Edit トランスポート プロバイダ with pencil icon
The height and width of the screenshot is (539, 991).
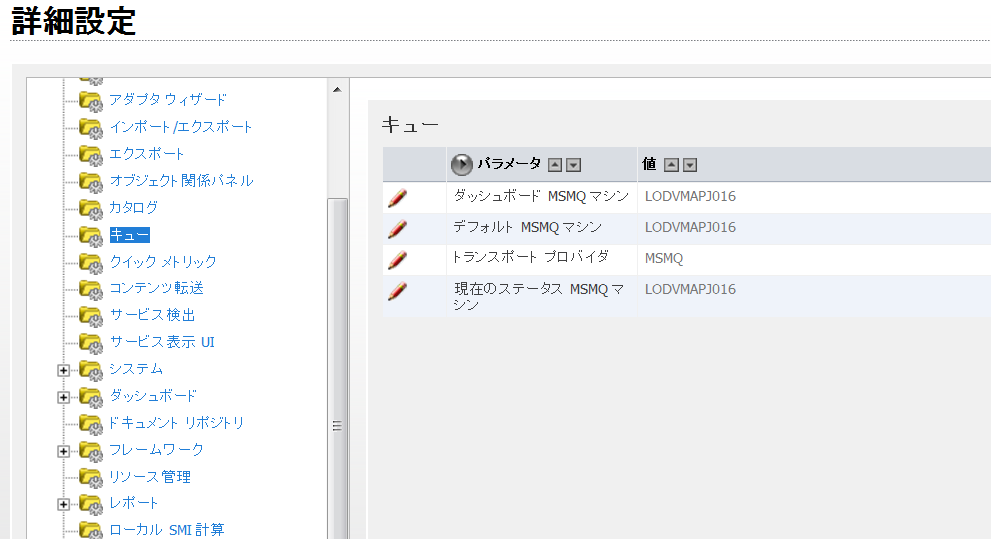(x=398, y=260)
